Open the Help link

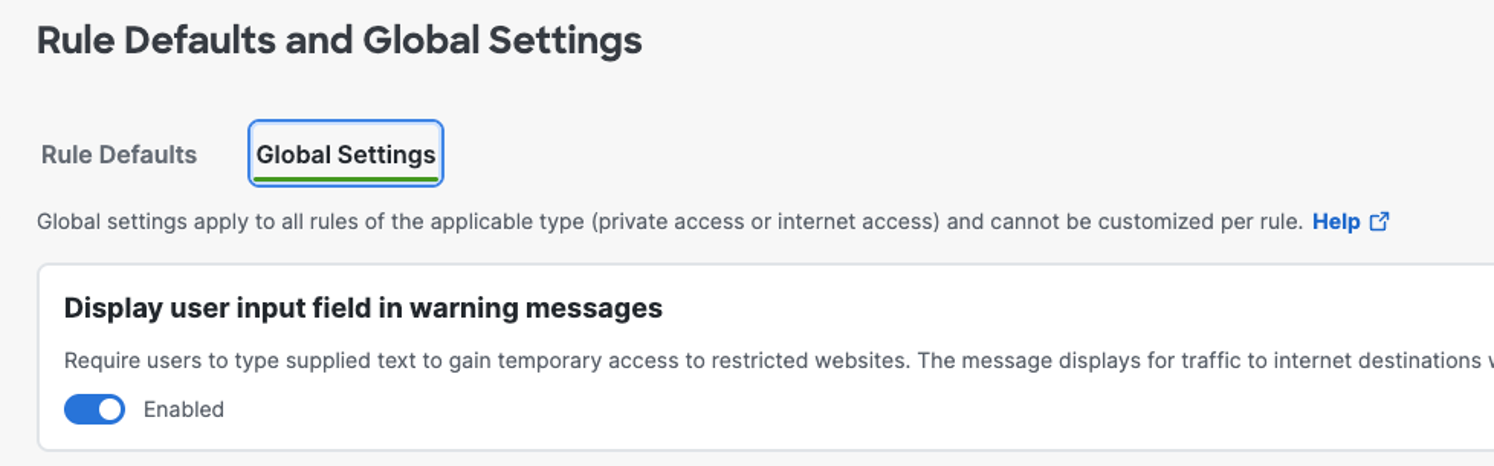coord(1336,221)
